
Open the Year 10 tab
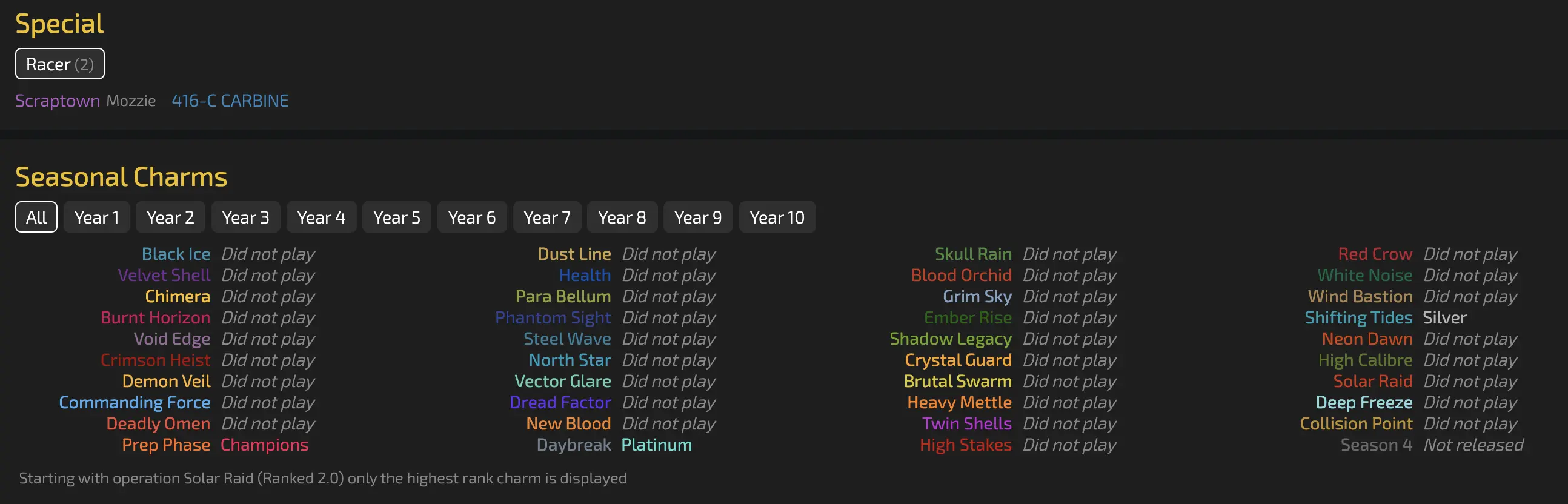coord(777,217)
